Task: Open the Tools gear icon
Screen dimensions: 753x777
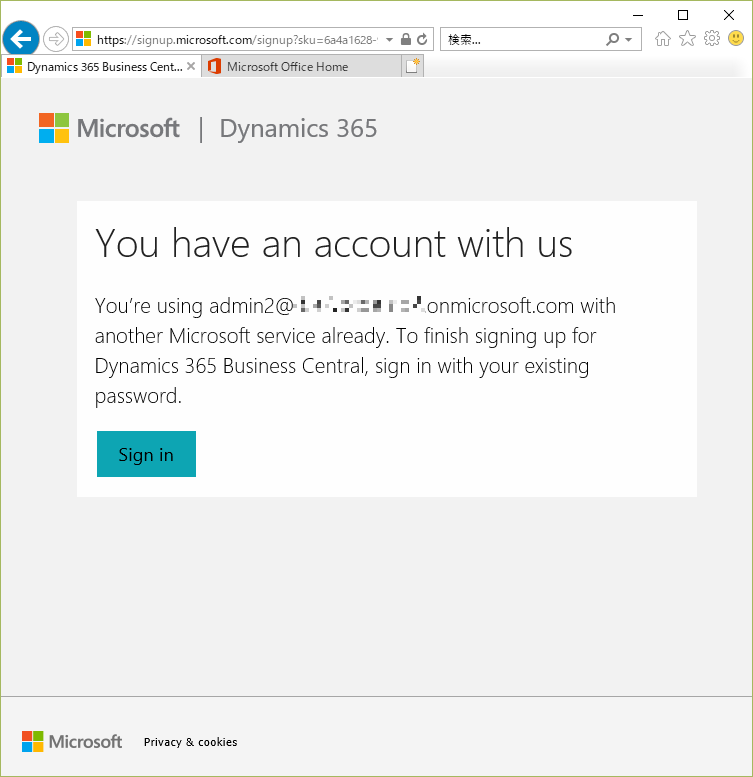Action: 712,38
